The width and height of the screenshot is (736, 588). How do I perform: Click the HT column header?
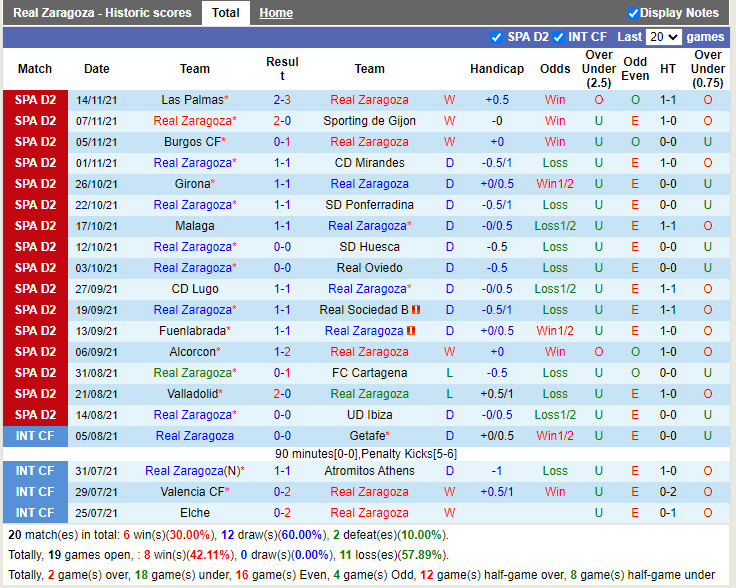coord(667,69)
